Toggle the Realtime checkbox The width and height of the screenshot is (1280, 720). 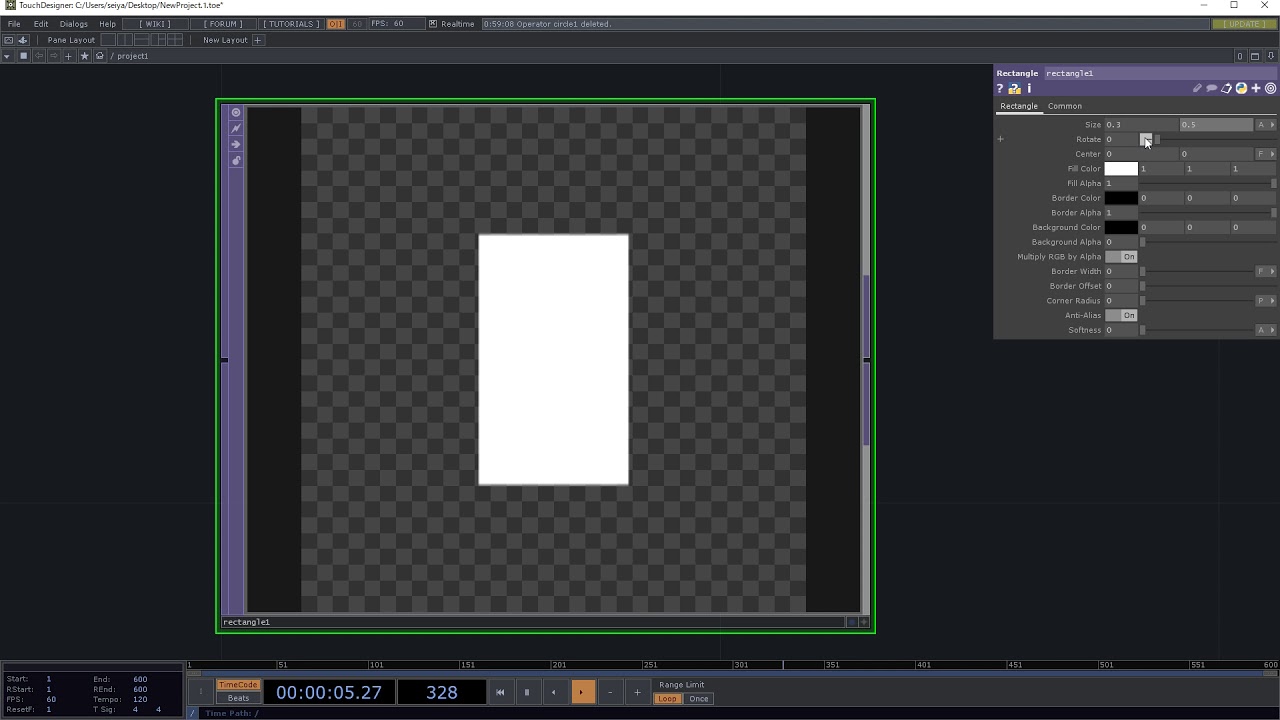pyautogui.click(x=433, y=24)
